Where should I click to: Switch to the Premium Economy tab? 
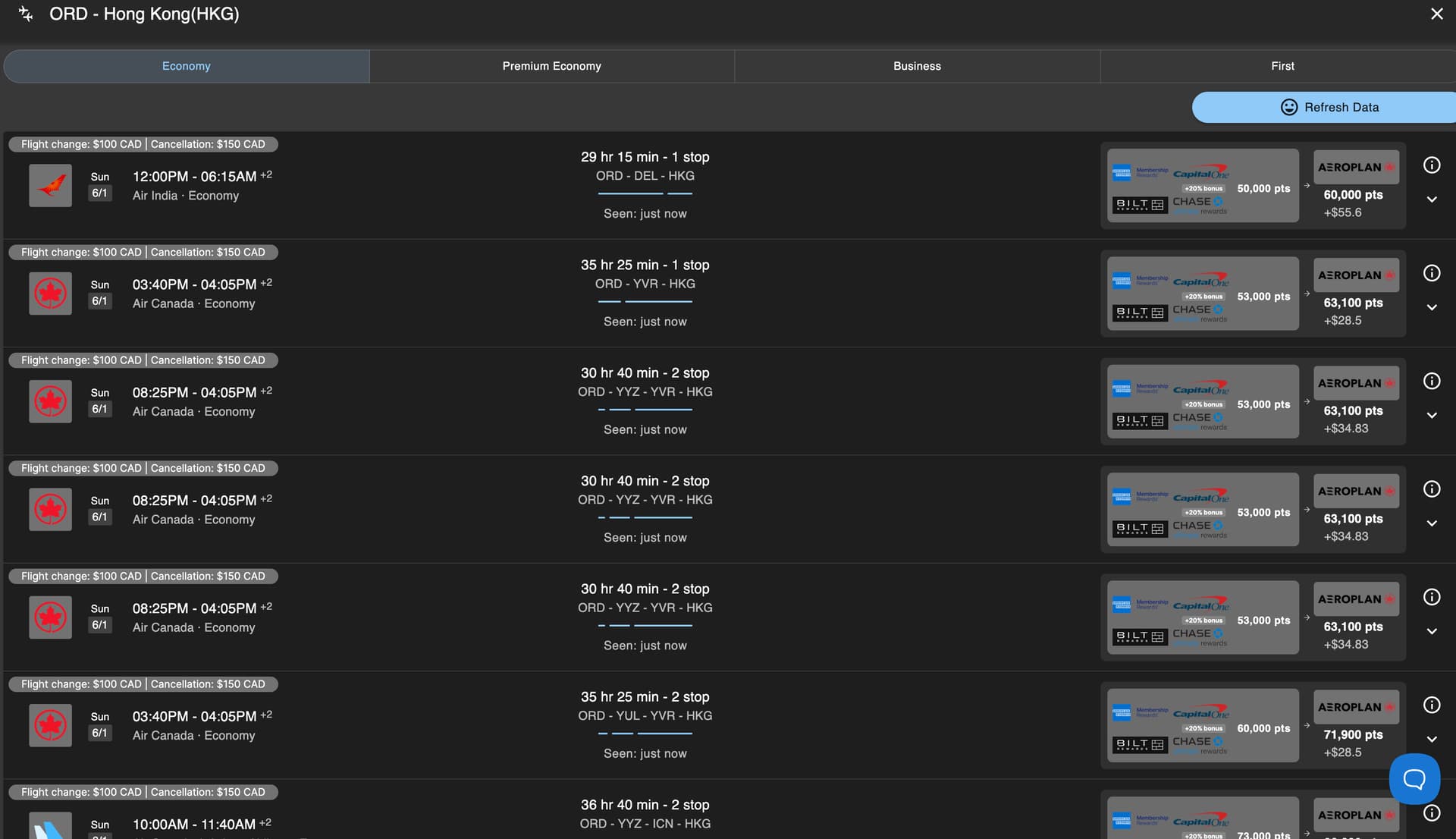[x=551, y=66]
